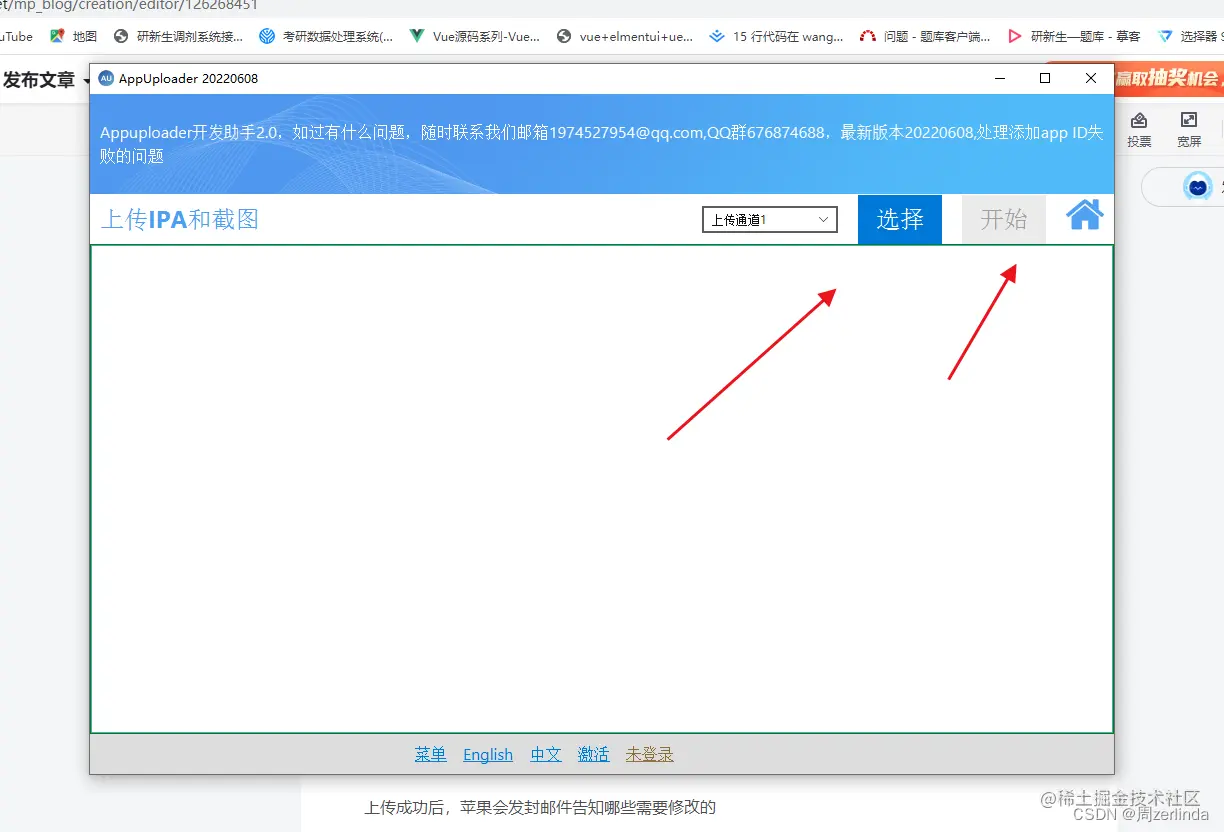1224x832 pixels.
Task: Open the 问题 - 题库客户端 bookmark
Action: pyautogui.click(x=926, y=36)
